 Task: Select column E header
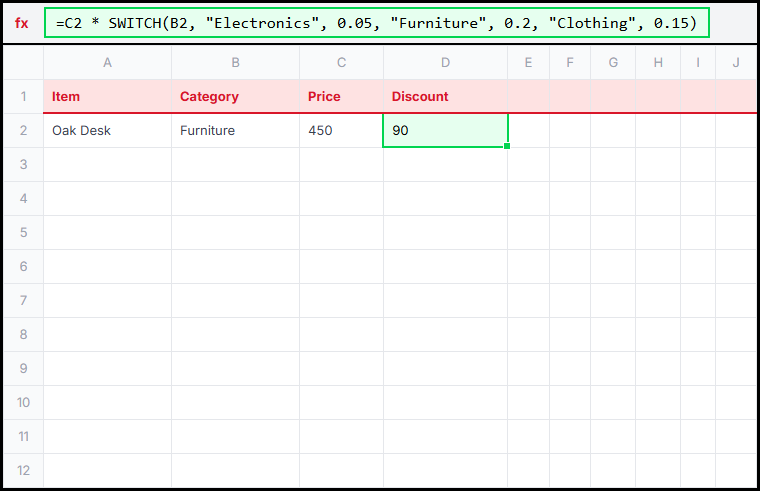[528, 63]
